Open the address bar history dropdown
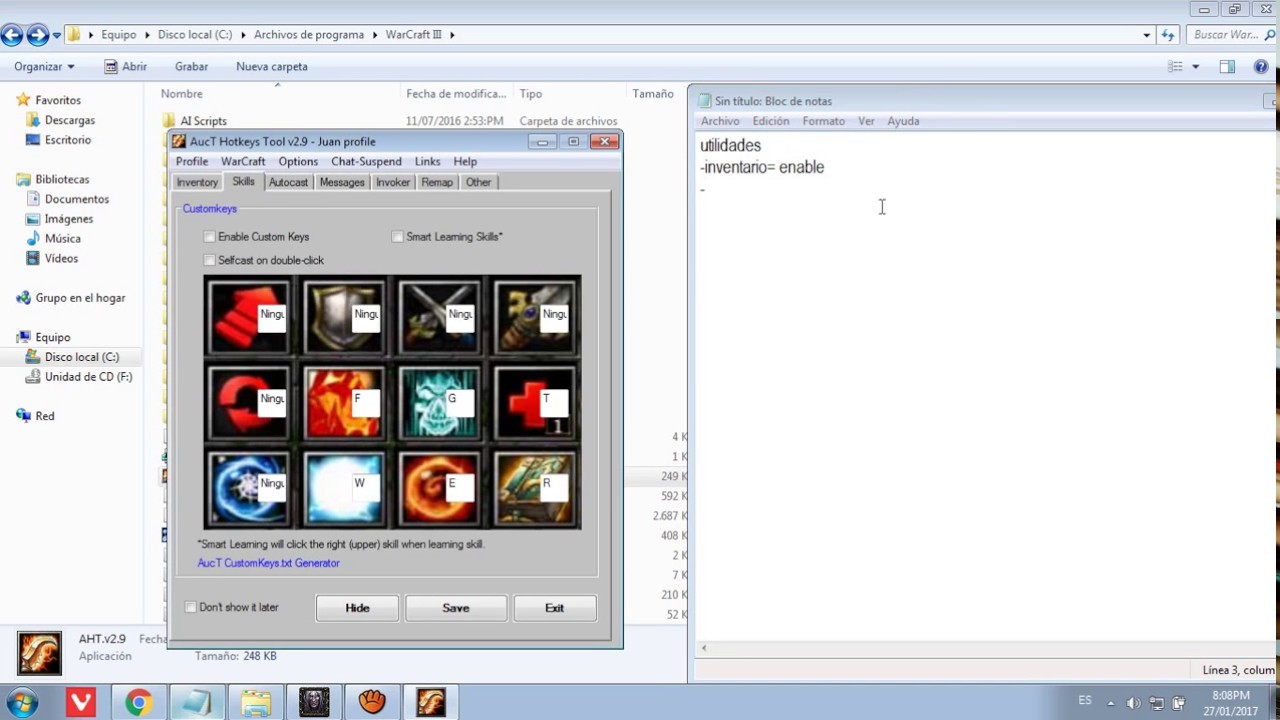The height and width of the screenshot is (720, 1280). pyautogui.click(x=1146, y=35)
